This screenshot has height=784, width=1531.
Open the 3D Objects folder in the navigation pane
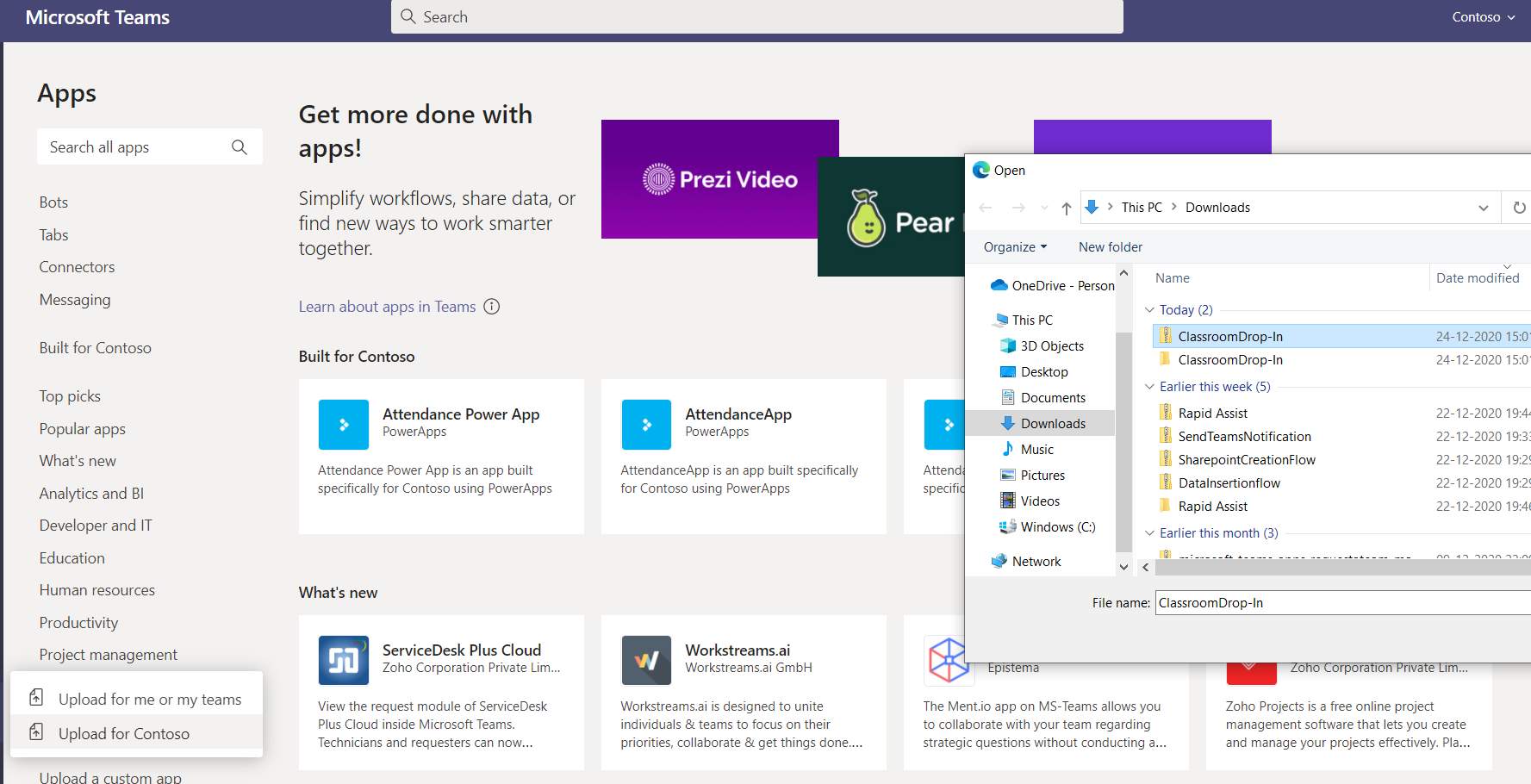[1042, 346]
